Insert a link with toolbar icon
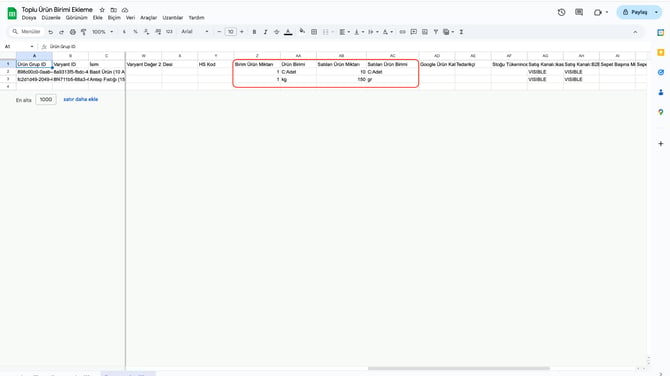Image resolution: width=670 pixels, height=376 pixels. tap(403, 32)
